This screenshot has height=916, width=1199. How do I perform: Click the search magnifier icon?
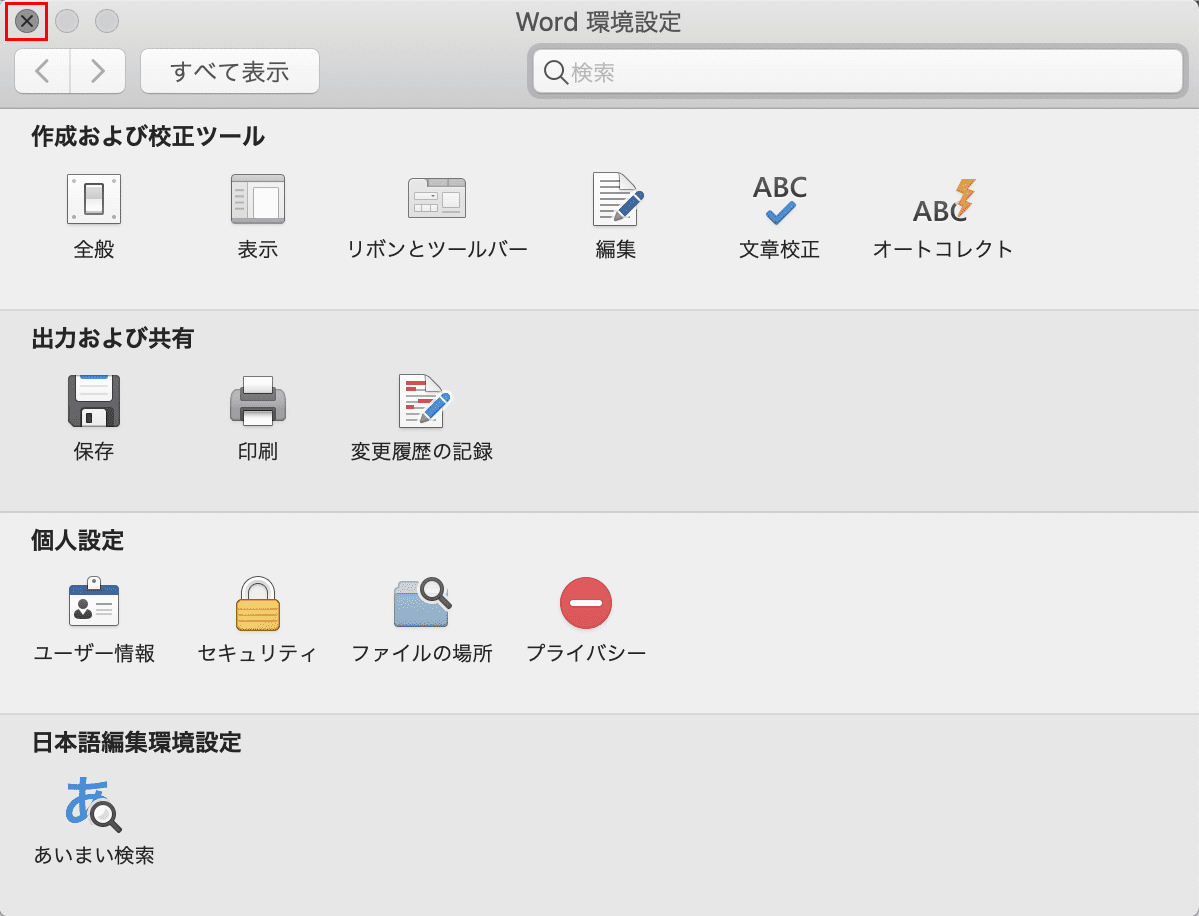[555, 72]
